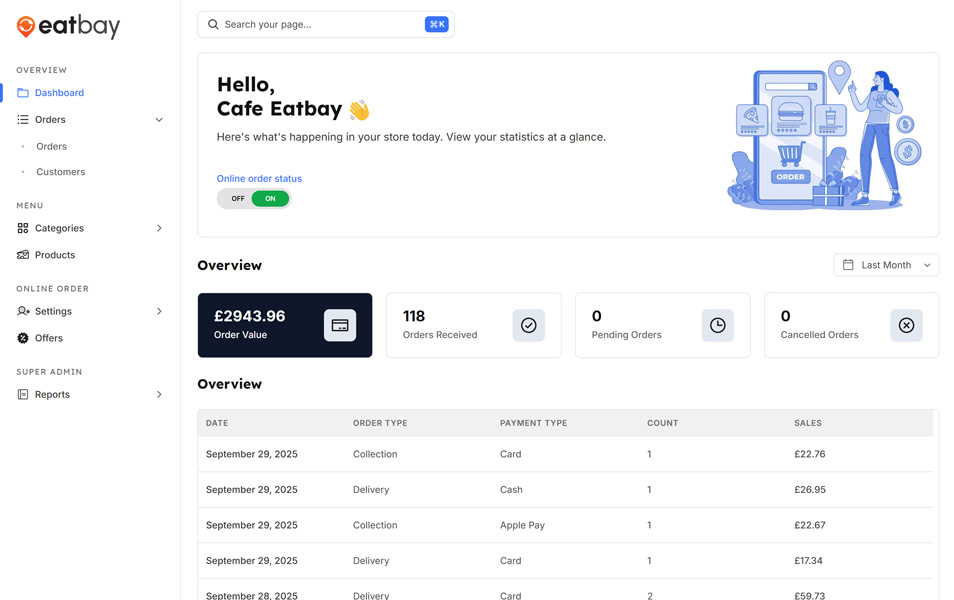This screenshot has height=600, width=954.
Task: Click the Online order status link
Action: click(x=259, y=178)
